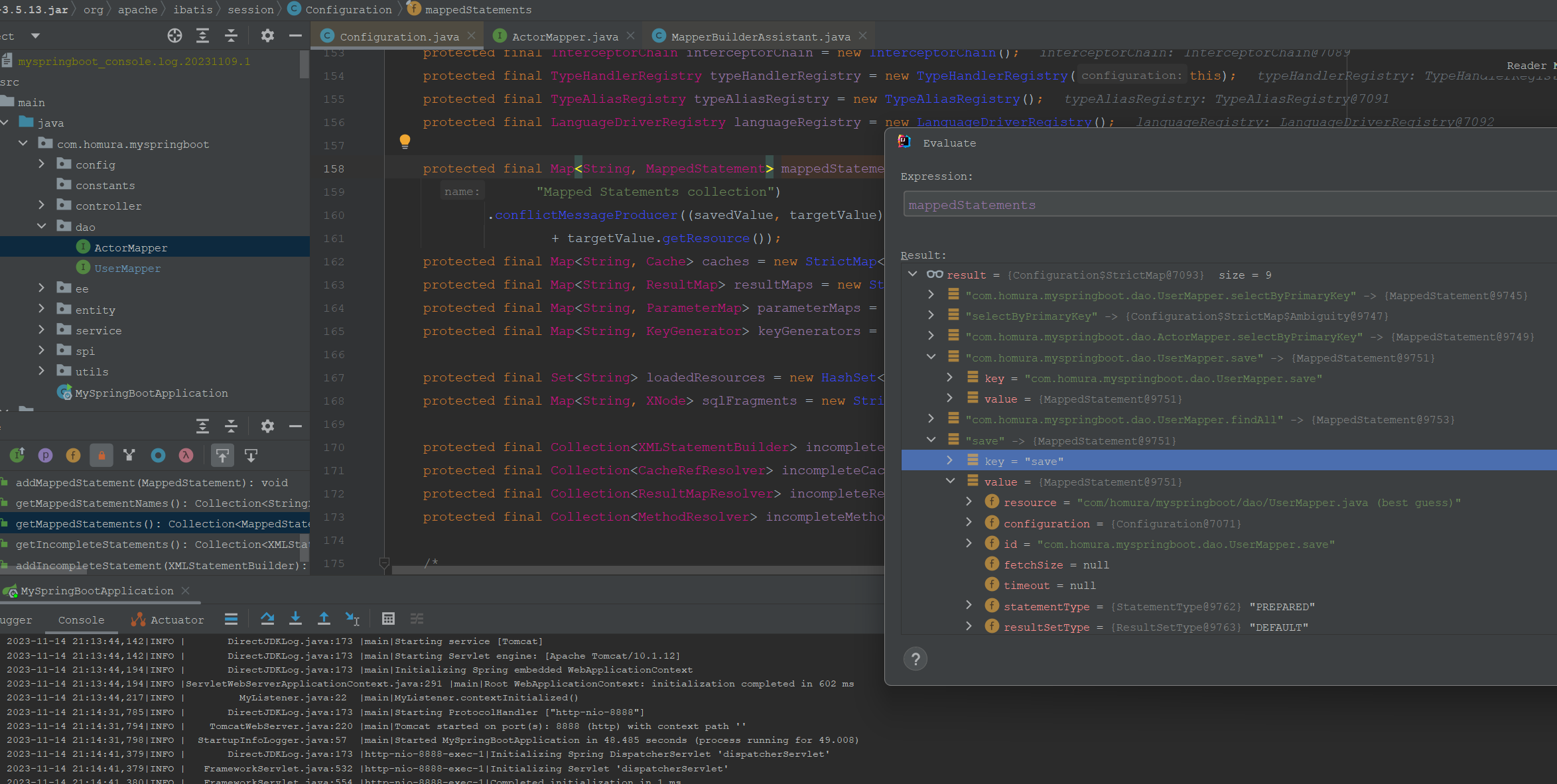Expand the config package folder
This screenshot has height=784, width=1557.
click(x=42, y=164)
